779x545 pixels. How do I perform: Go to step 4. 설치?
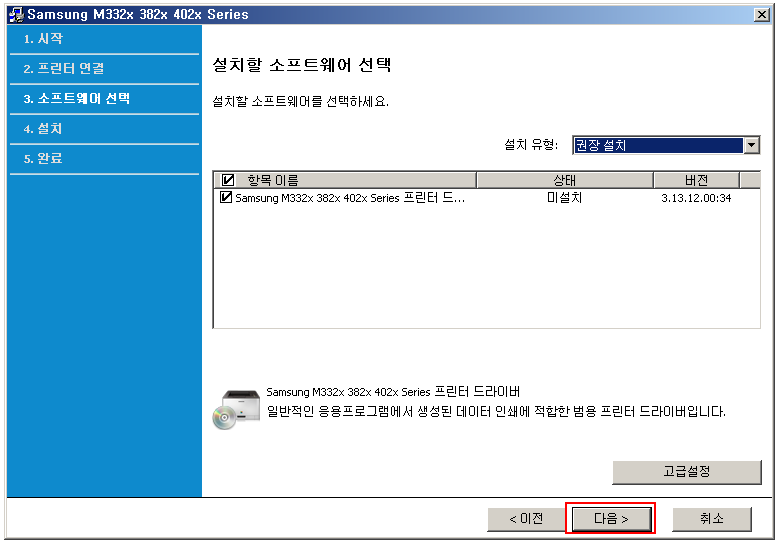tap(43, 129)
